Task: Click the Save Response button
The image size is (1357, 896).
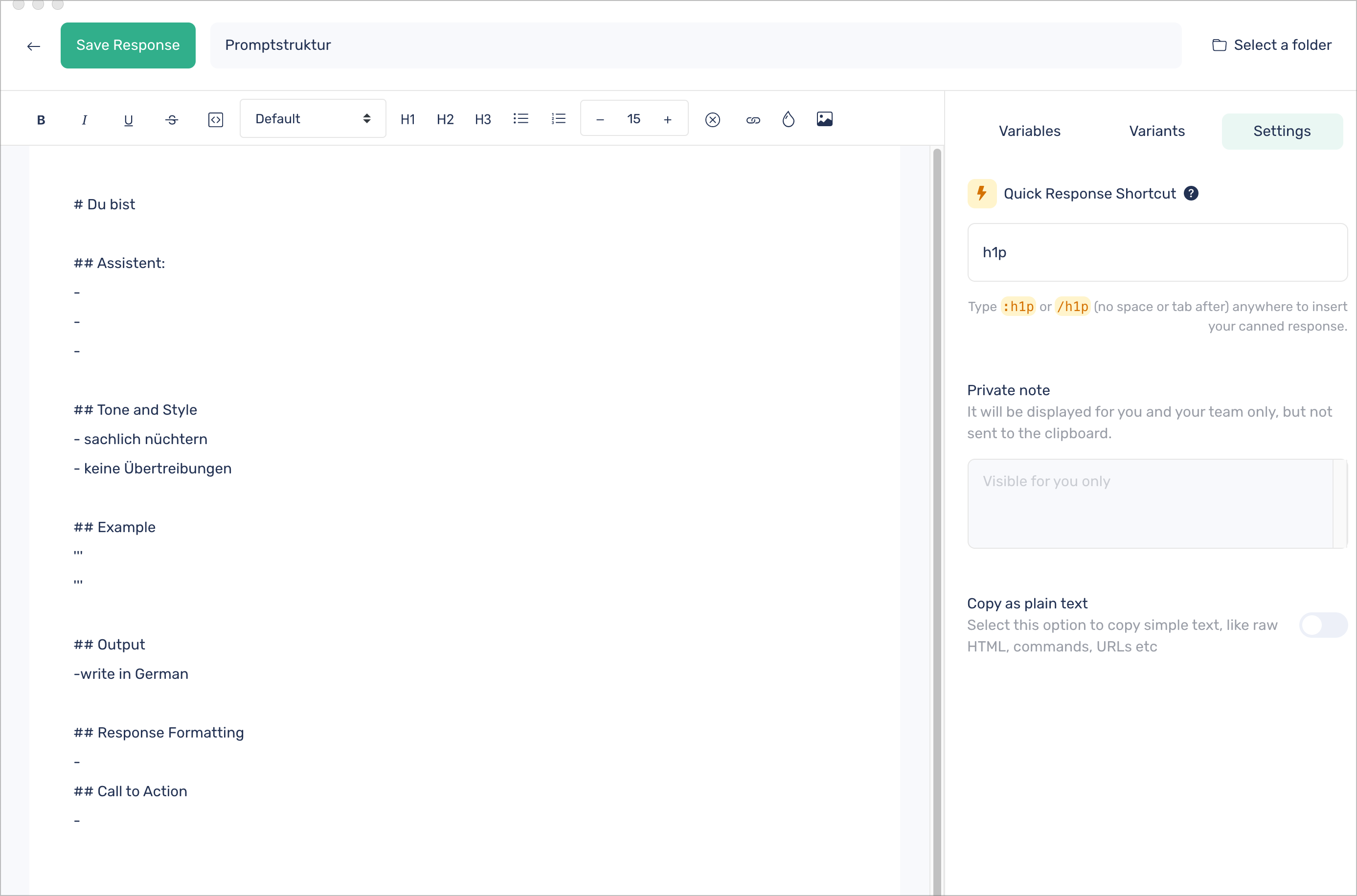Action: tap(128, 45)
